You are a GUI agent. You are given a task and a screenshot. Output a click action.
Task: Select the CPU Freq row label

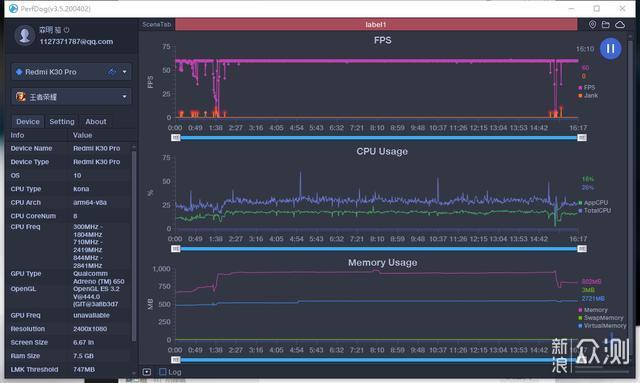[25, 227]
